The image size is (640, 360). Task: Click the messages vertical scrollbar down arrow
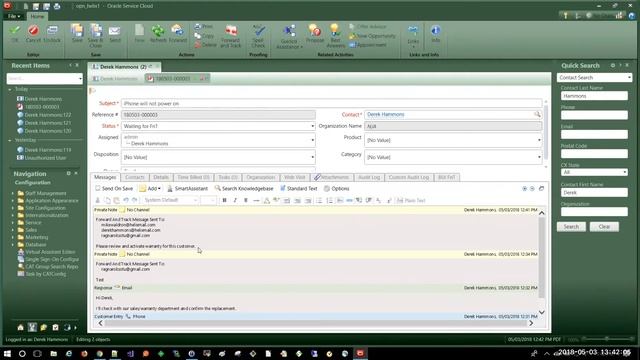542,312
